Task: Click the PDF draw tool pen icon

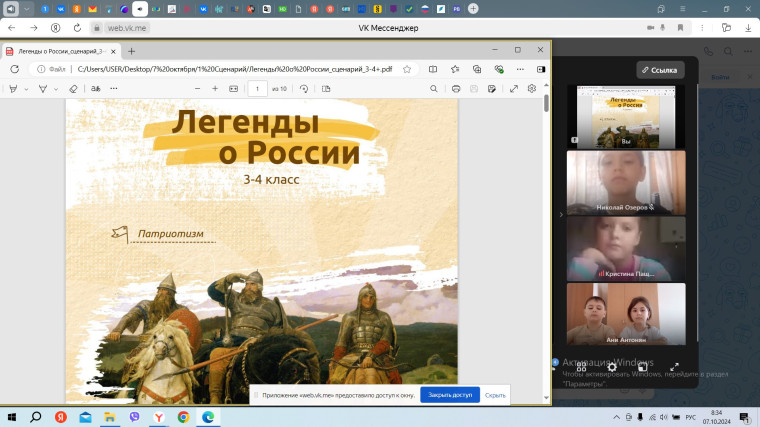Action: point(13,89)
